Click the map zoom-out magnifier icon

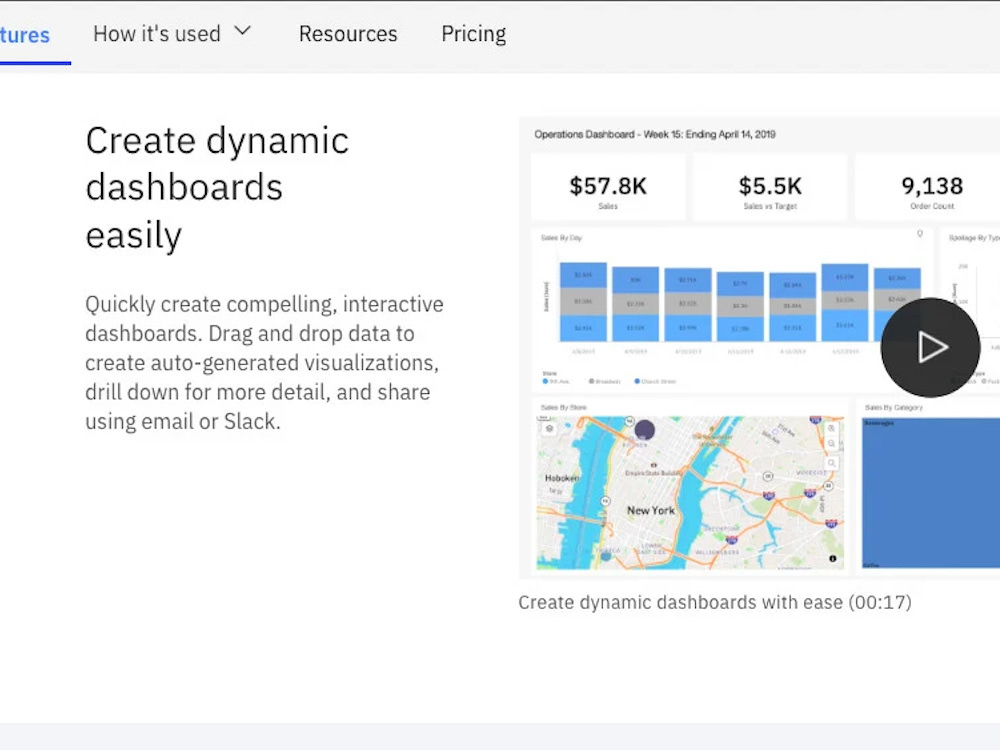point(831,444)
